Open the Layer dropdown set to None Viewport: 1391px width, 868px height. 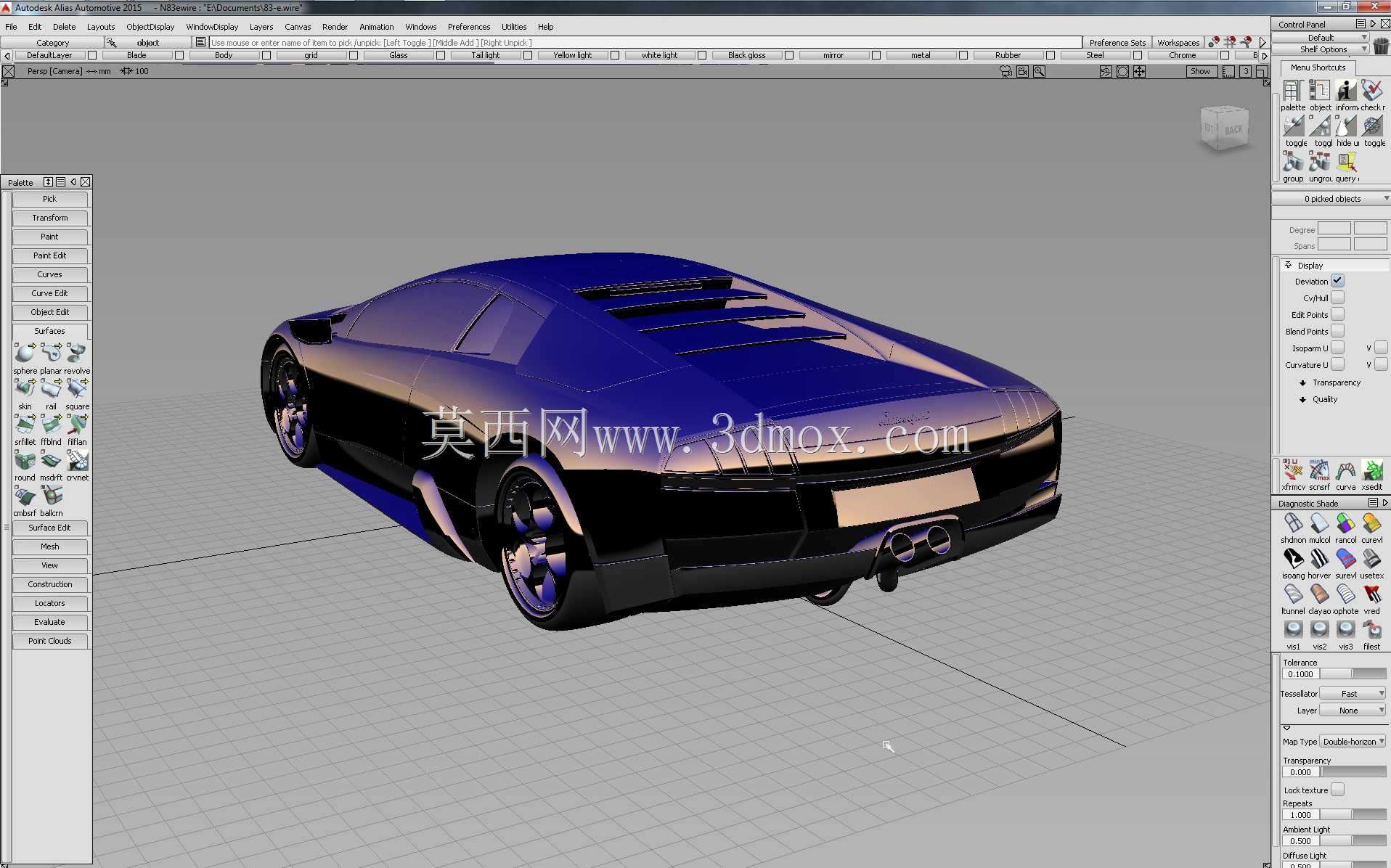click(1353, 710)
